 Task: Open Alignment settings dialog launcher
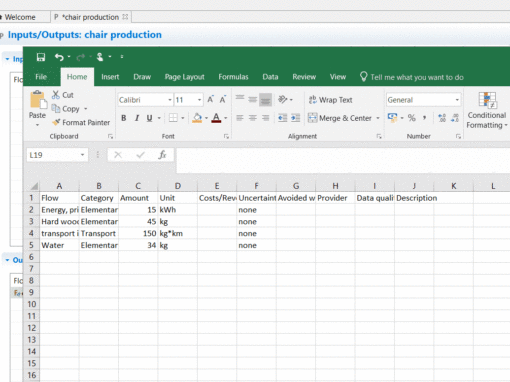[x=379, y=136]
